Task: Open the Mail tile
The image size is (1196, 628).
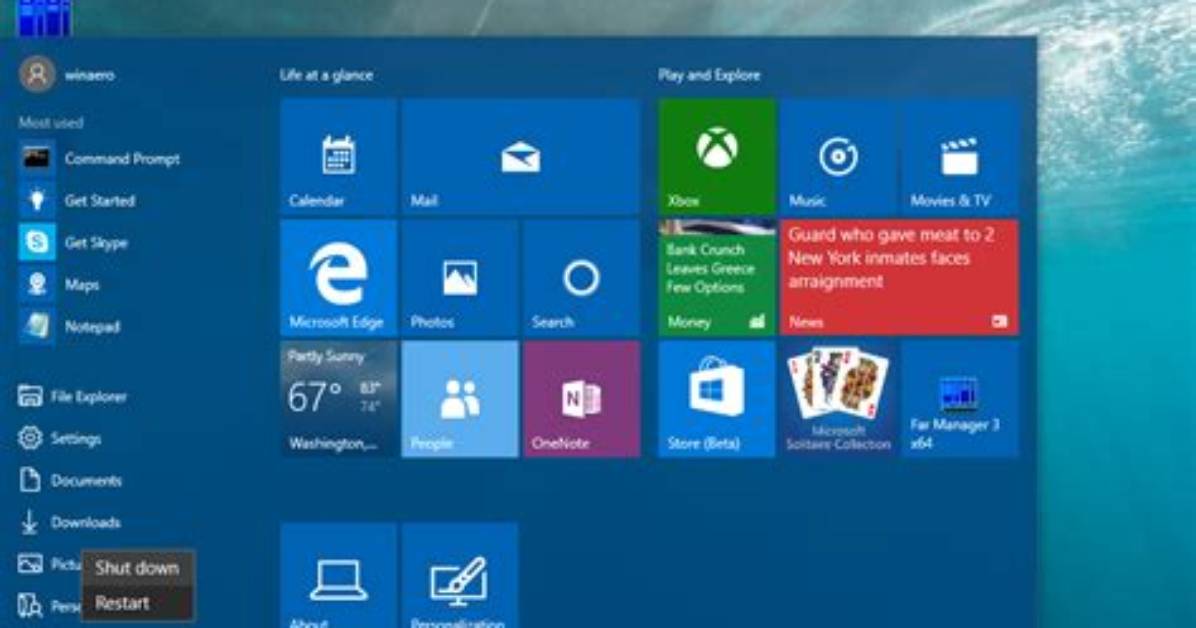Action: (x=520, y=156)
